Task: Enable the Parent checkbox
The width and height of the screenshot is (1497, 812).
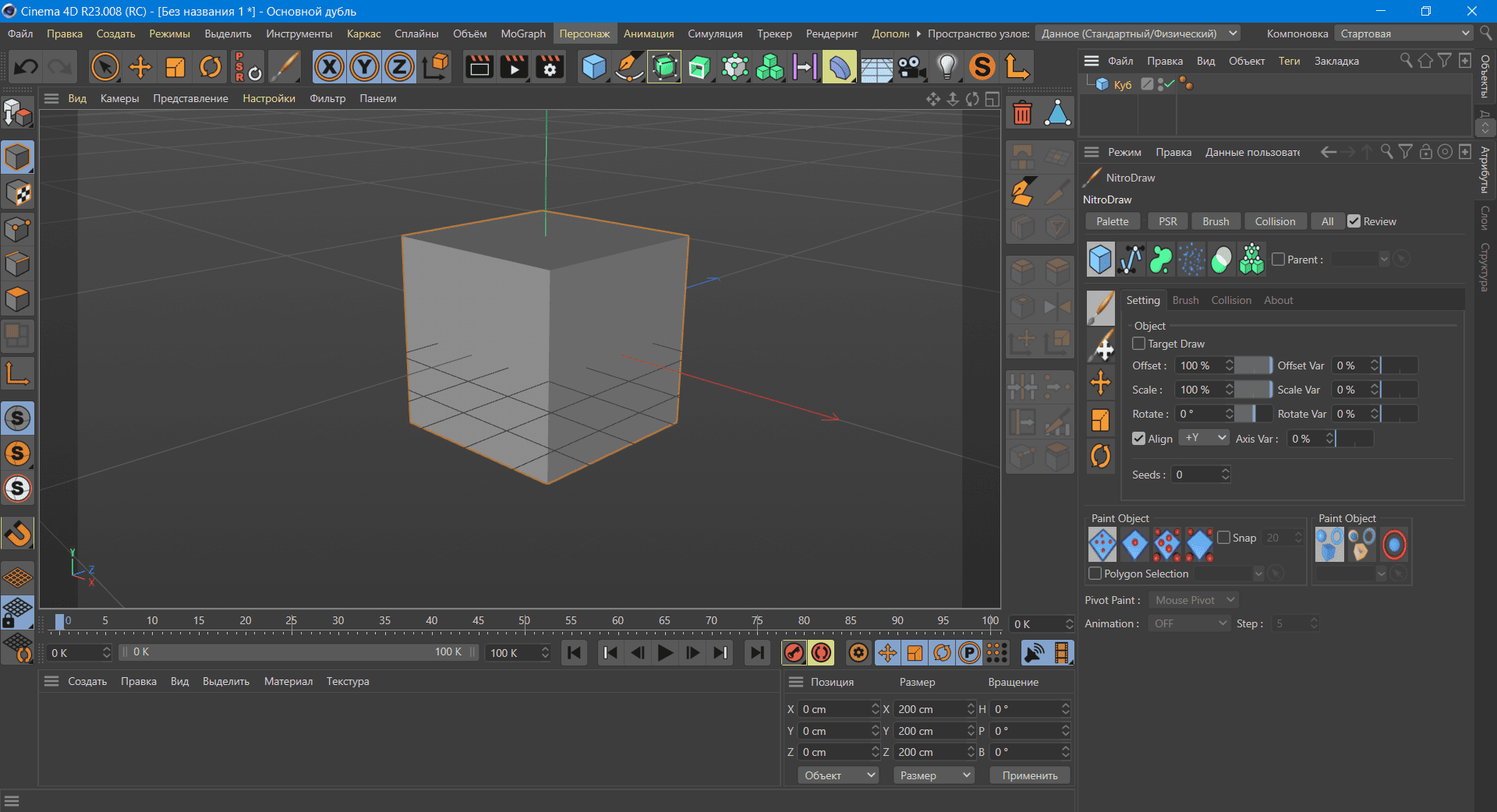Action: (x=1279, y=259)
